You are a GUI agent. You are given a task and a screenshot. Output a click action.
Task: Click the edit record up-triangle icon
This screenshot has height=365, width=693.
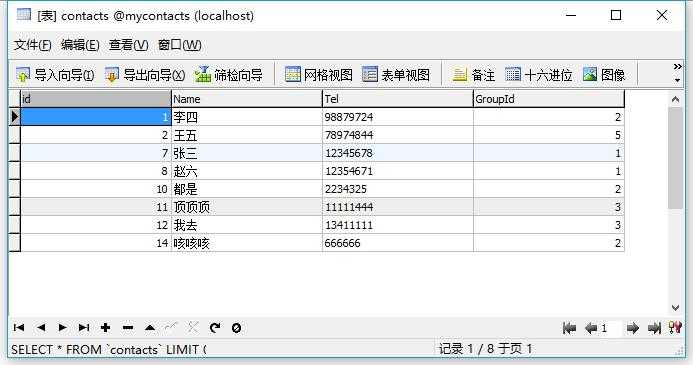pyautogui.click(x=150, y=328)
